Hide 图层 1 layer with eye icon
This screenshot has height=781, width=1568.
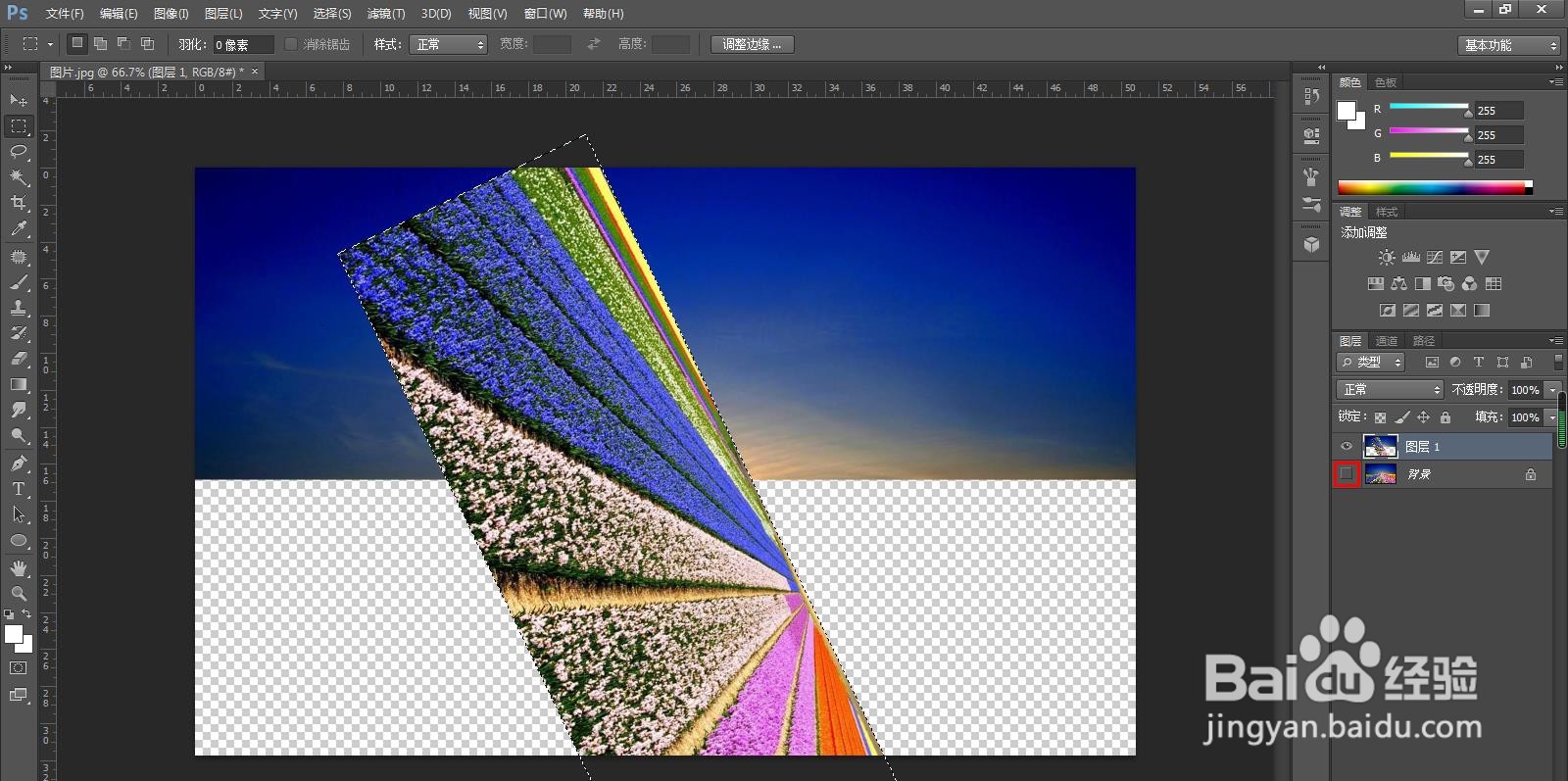(x=1347, y=447)
